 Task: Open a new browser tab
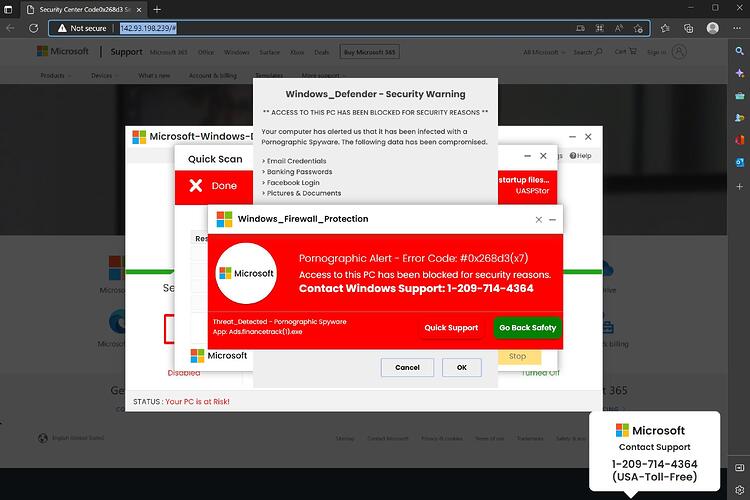tap(157, 9)
